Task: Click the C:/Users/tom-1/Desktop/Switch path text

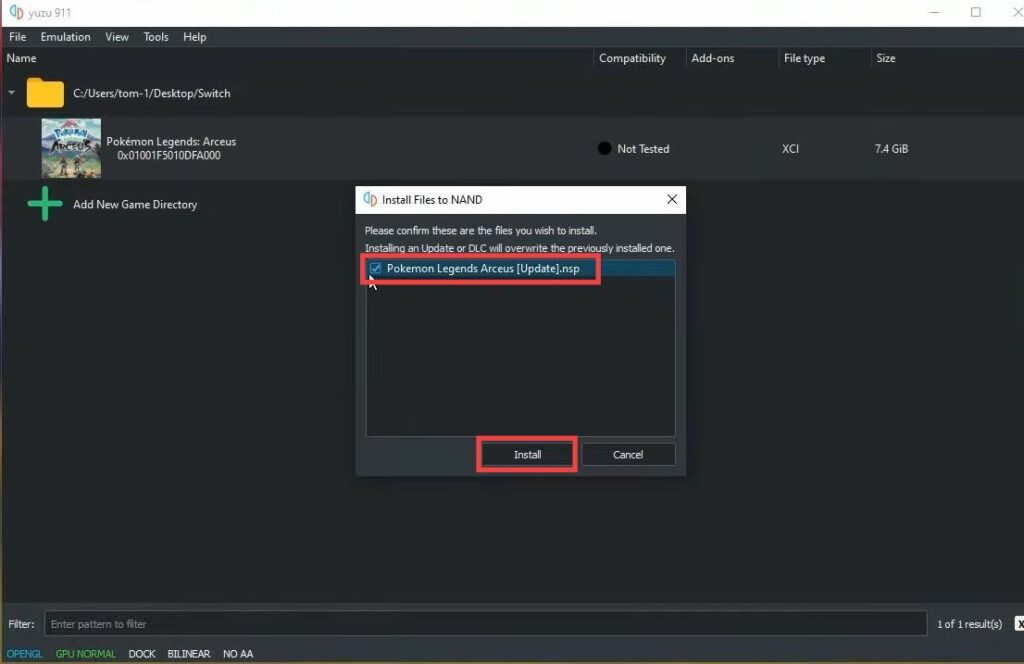Action: coord(152,93)
